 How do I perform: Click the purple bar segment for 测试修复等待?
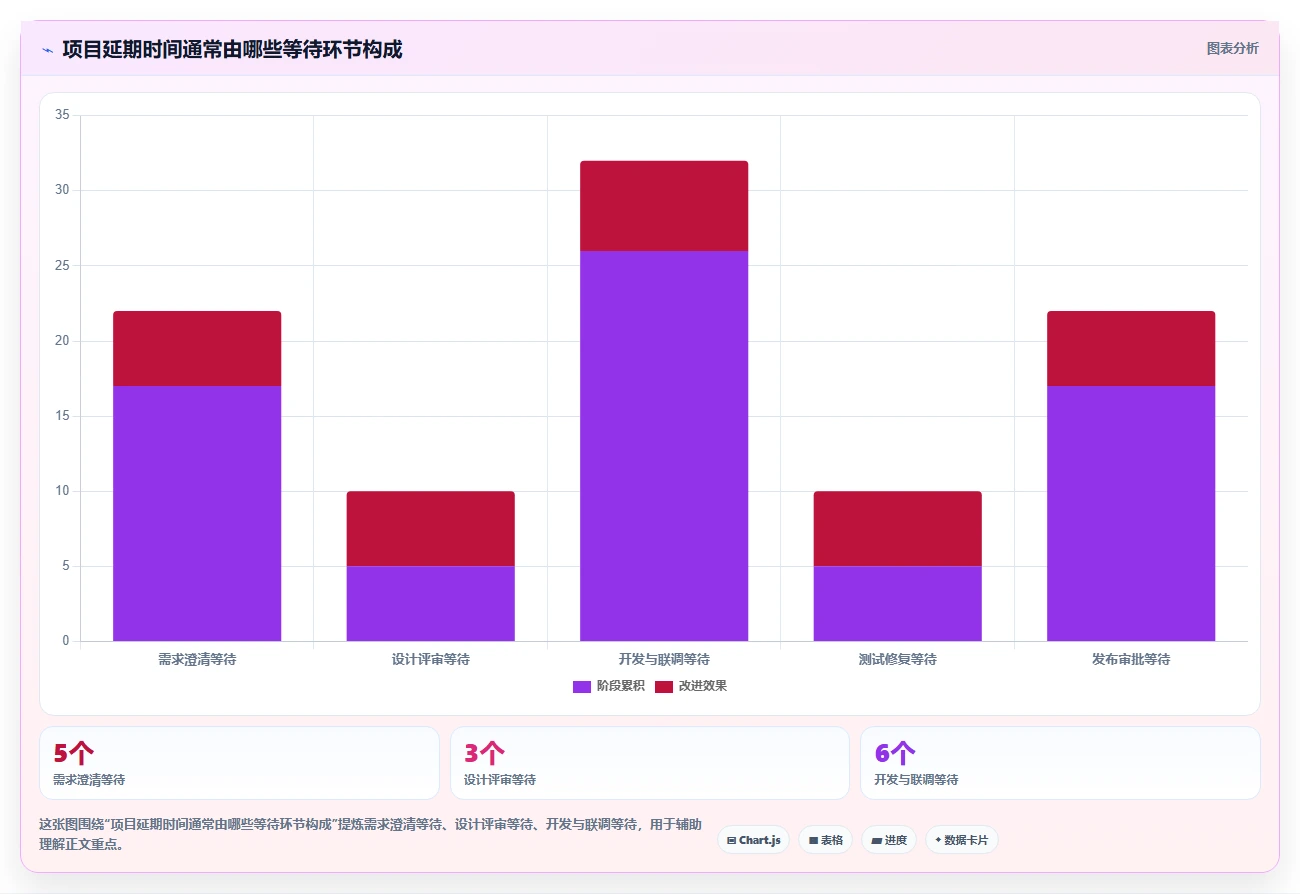tap(897, 603)
